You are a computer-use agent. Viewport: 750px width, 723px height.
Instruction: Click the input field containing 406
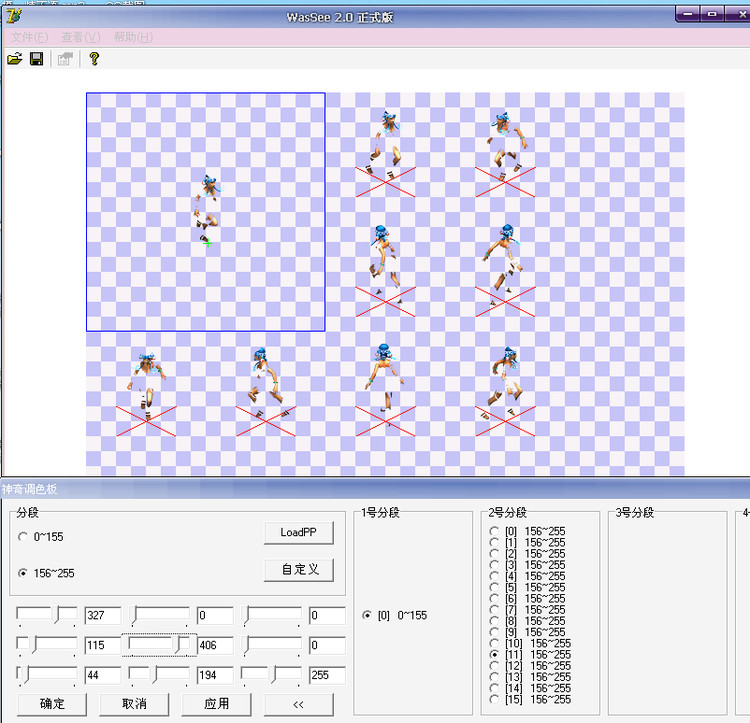tap(215, 646)
